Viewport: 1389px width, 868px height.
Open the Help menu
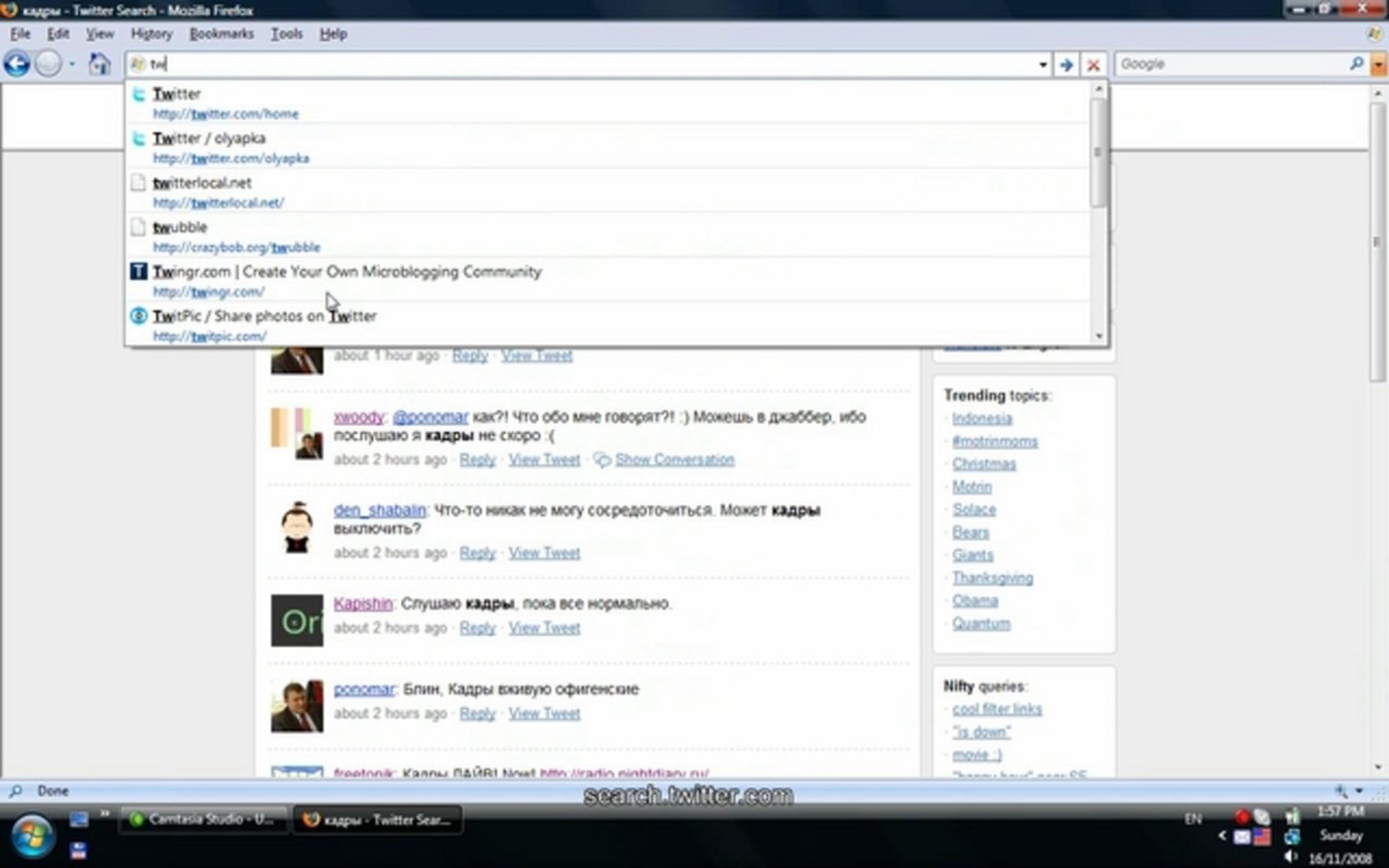tap(333, 34)
